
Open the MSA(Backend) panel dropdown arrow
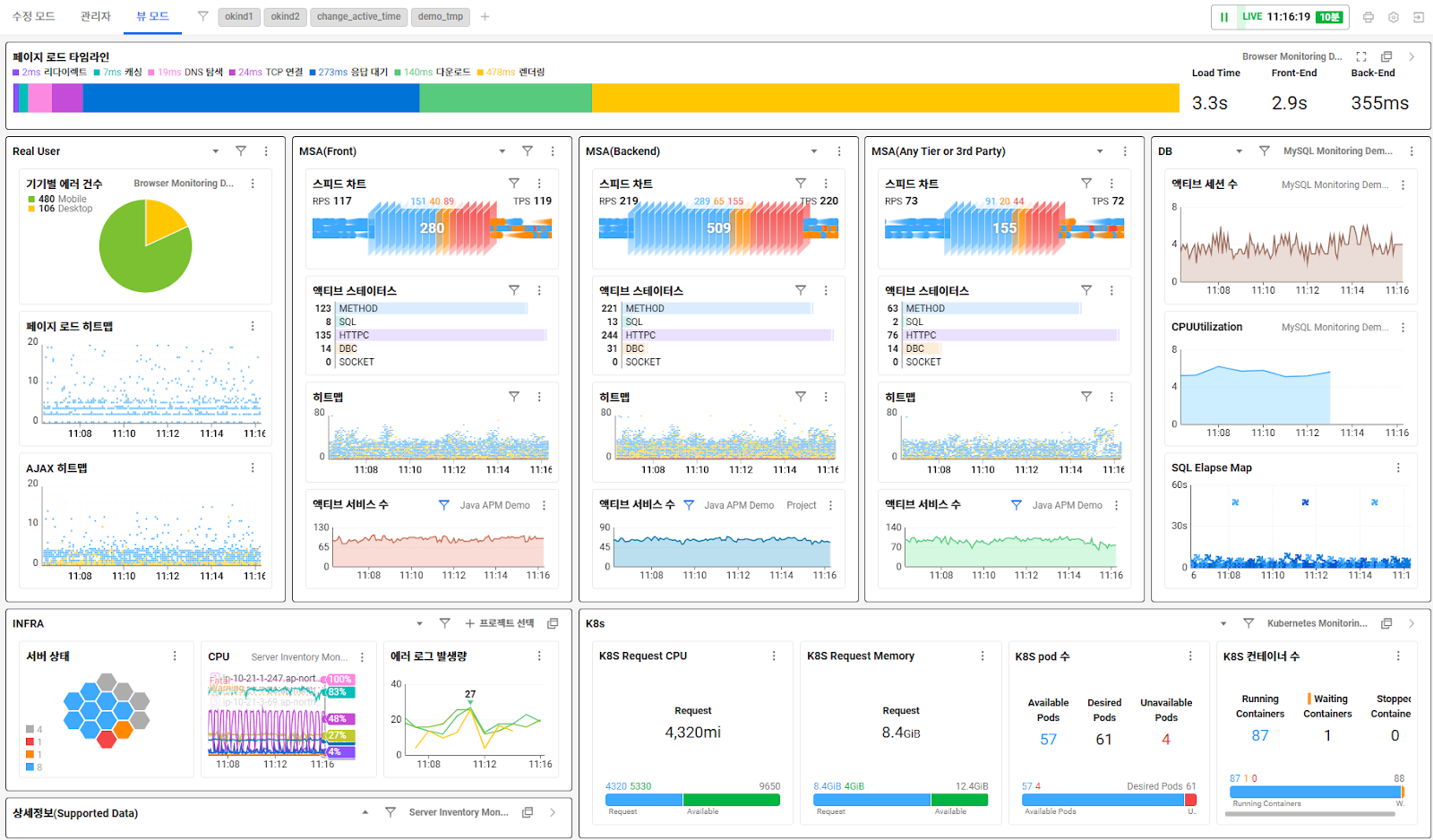pyautogui.click(x=814, y=151)
